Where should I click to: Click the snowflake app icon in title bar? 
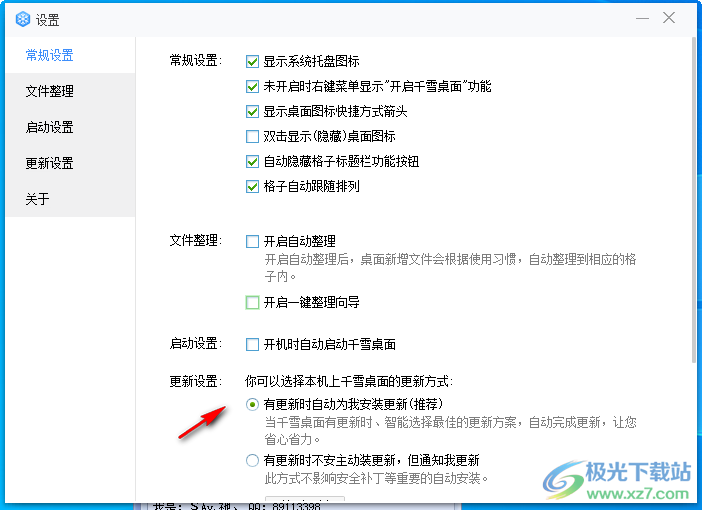pyautogui.click(x=22, y=19)
